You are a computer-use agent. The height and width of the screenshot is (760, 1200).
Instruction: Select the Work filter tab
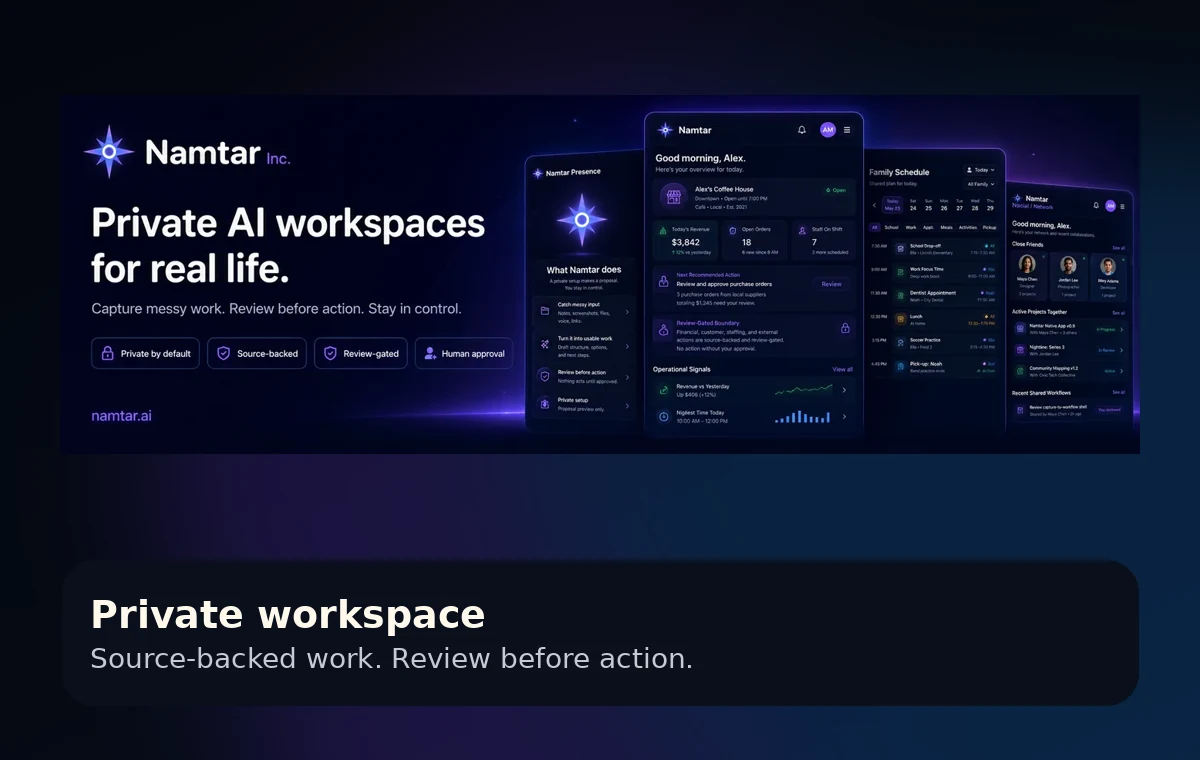point(911,227)
